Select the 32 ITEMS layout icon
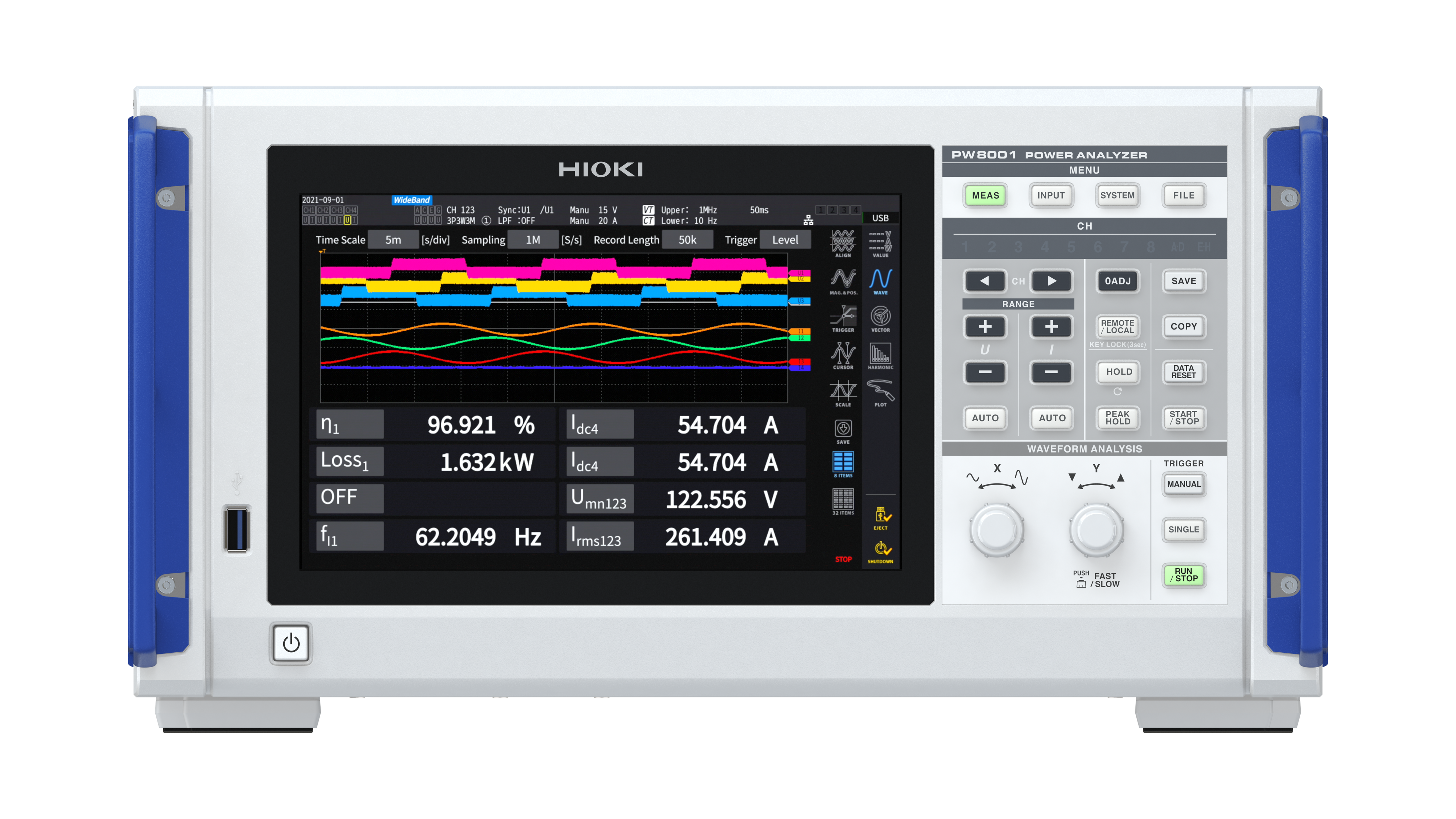 (x=843, y=501)
